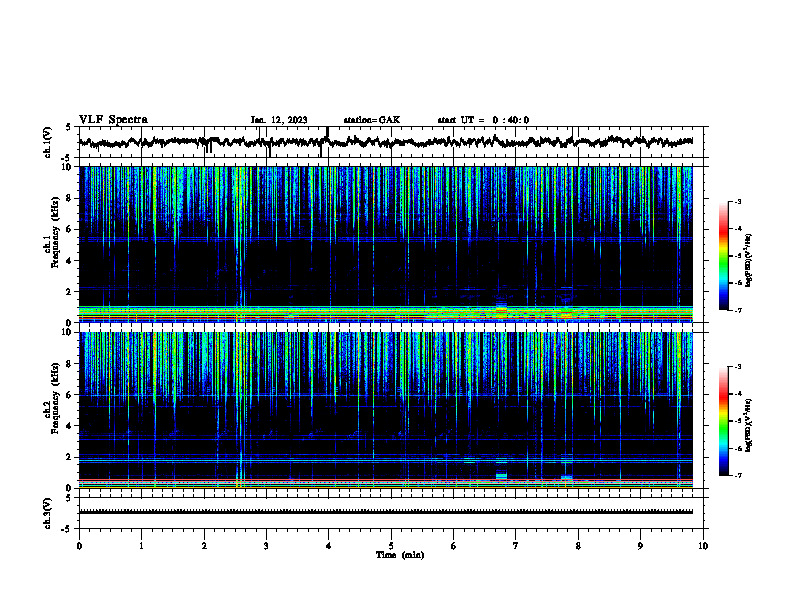Click the ch.1(V) waveform axis label
Image resolution: width=792 pixels, height=612 pixels.
coord(48,142)
